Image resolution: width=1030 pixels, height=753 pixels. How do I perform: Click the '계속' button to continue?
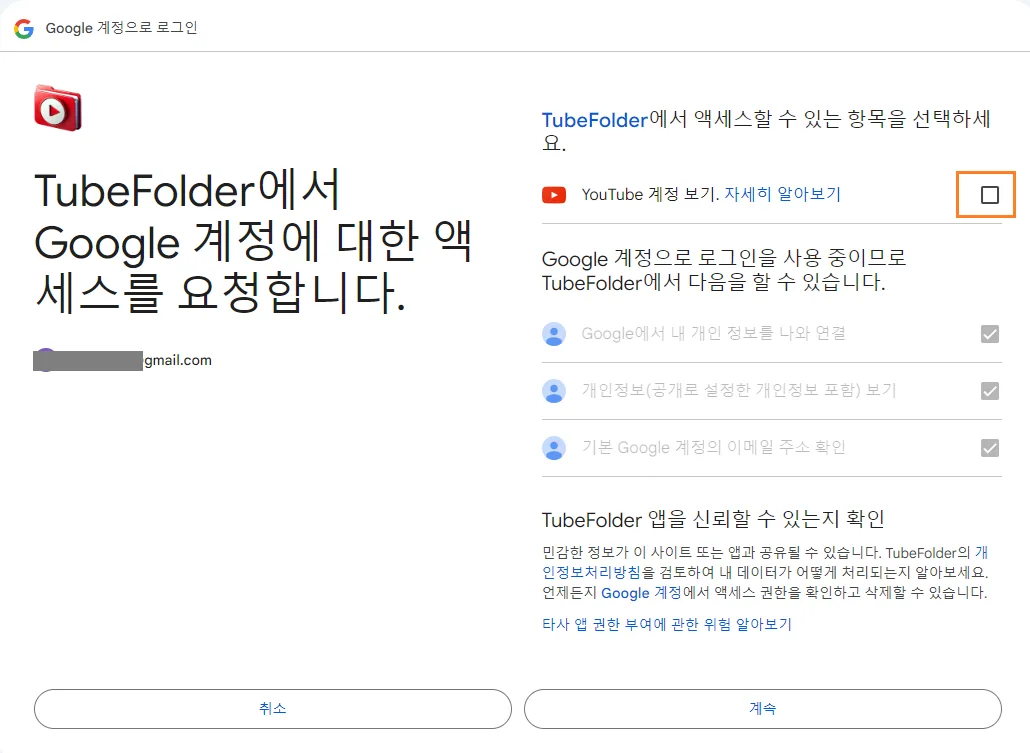pyautogui.click(x=763, y=708)
